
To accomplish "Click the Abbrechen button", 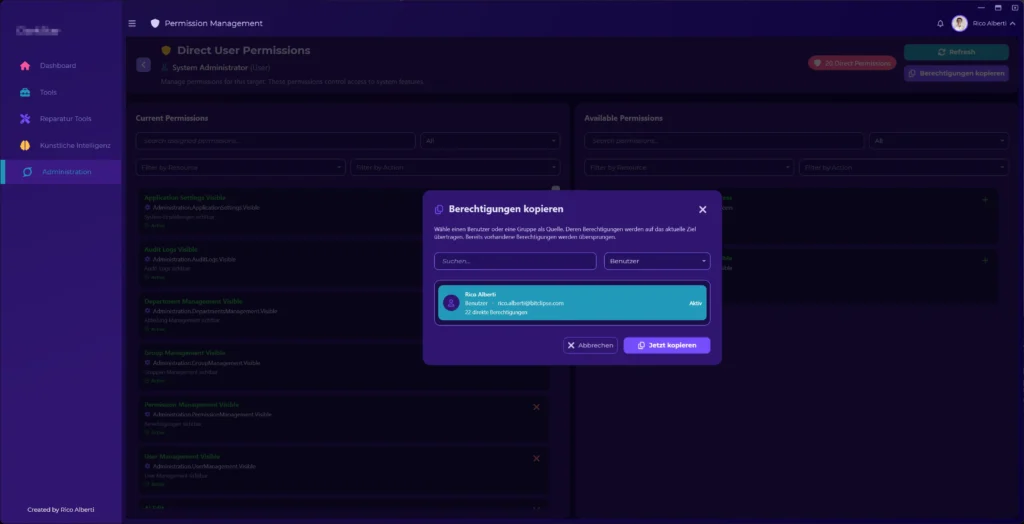I will coord(590,346).
